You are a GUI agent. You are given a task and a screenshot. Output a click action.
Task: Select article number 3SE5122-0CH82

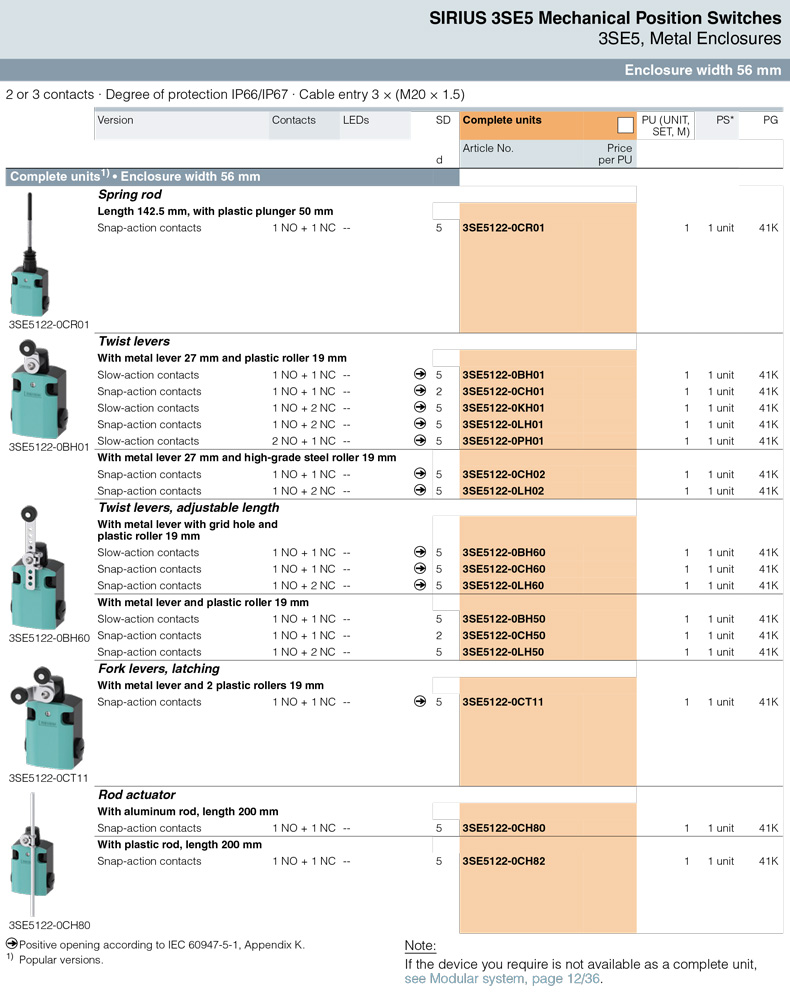(x=503, y=861)
